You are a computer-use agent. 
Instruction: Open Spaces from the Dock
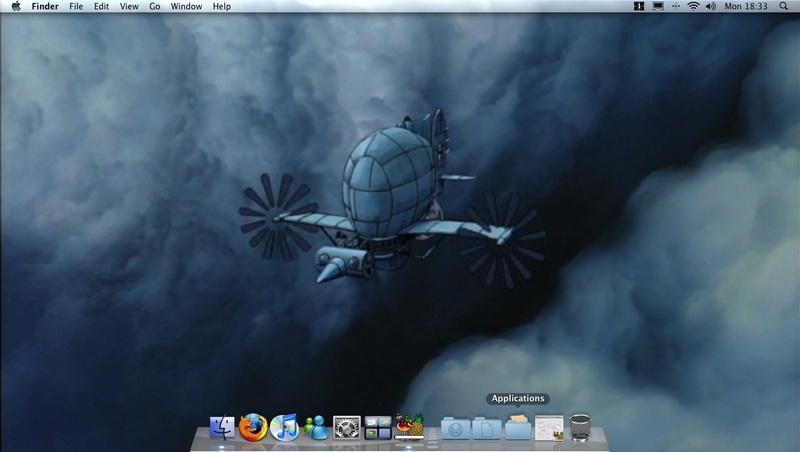tap(378, 428)
